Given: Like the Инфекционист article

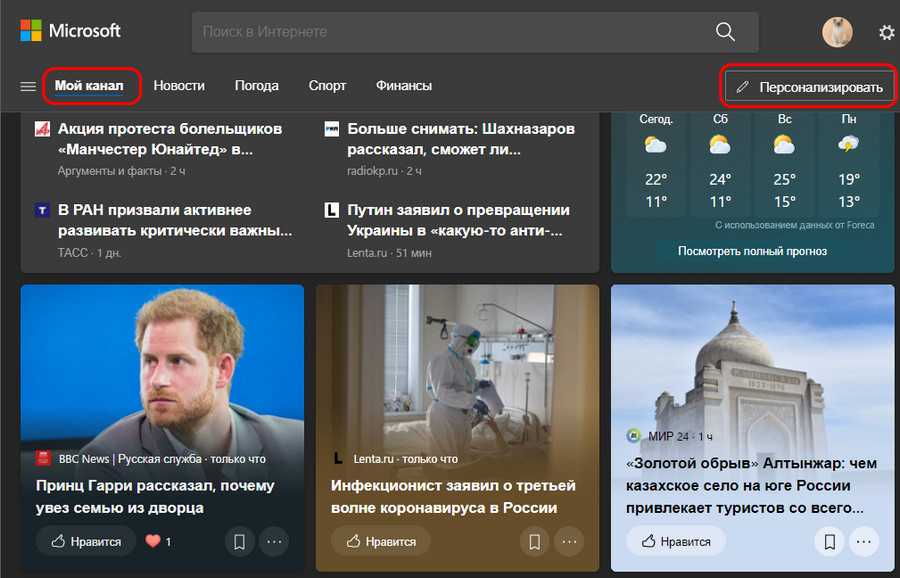Looking at the screenshot, I should click(x=381, y=541).
